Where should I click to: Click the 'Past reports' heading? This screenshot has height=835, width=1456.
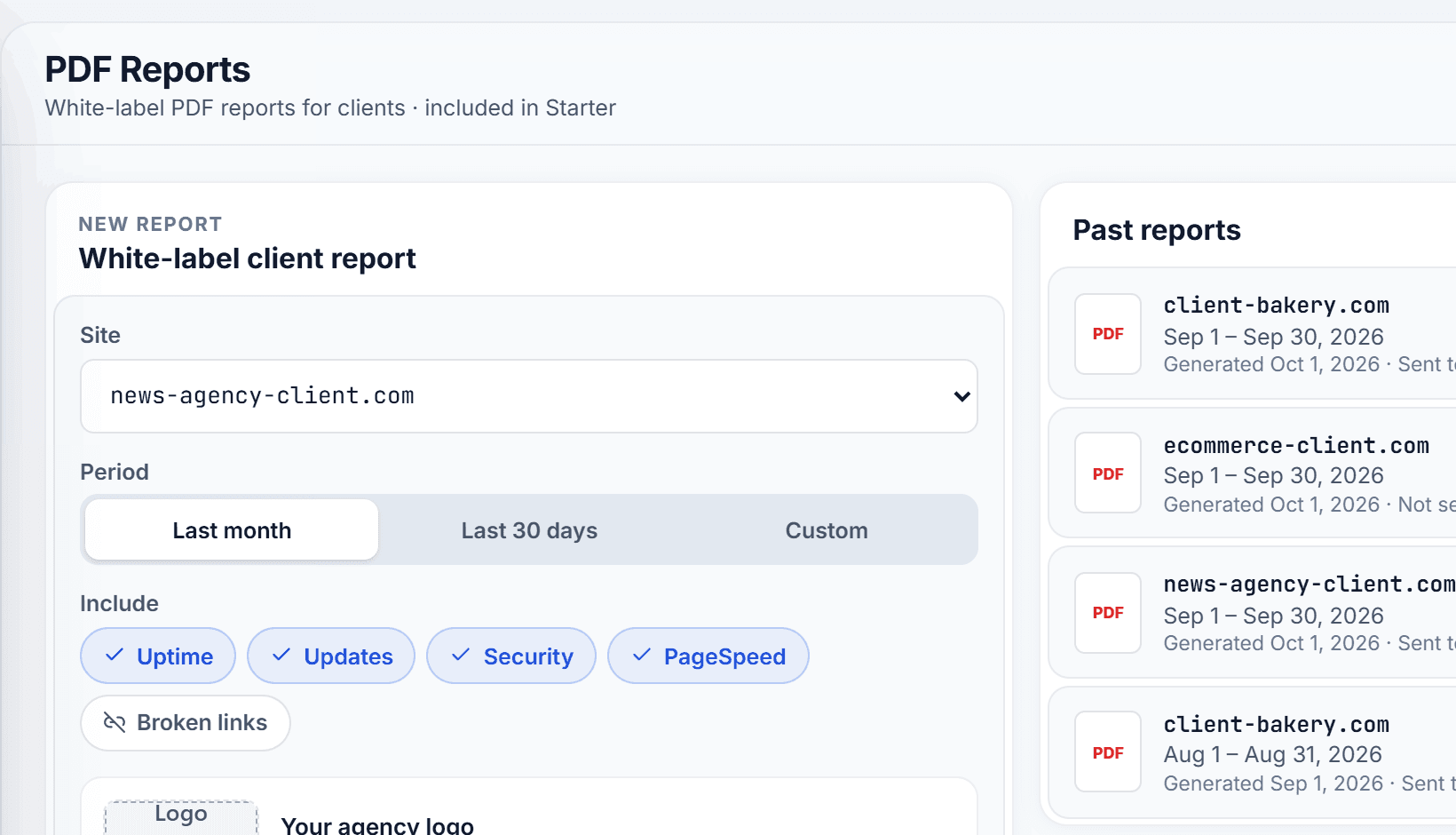1157,230
